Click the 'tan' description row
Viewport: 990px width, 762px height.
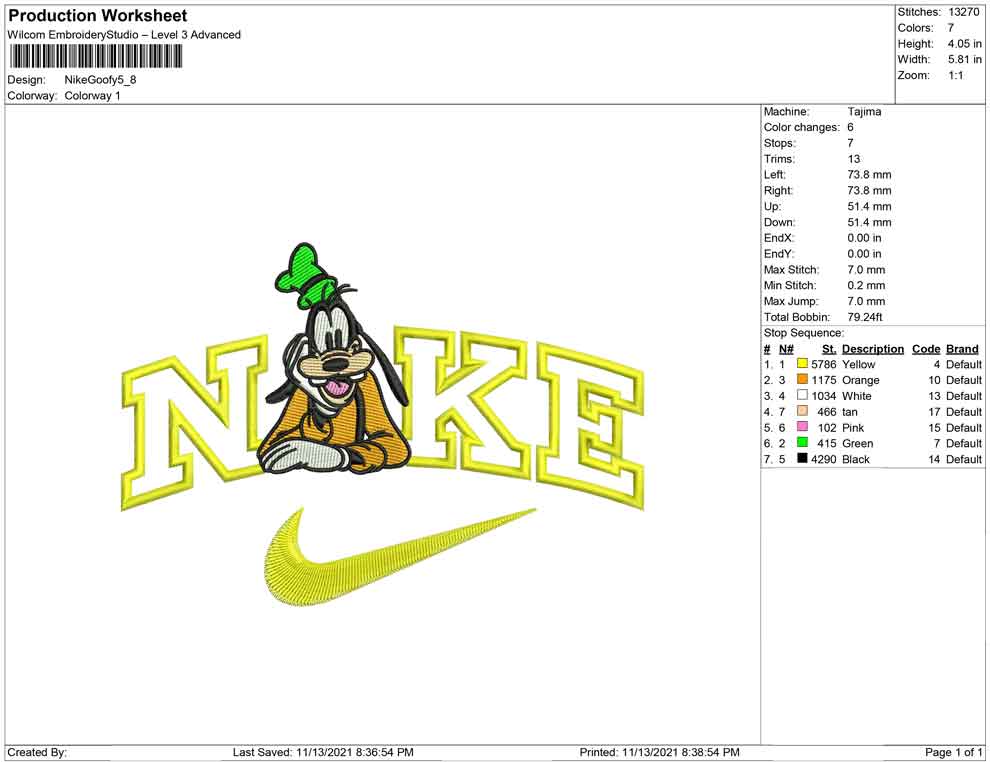850,412
